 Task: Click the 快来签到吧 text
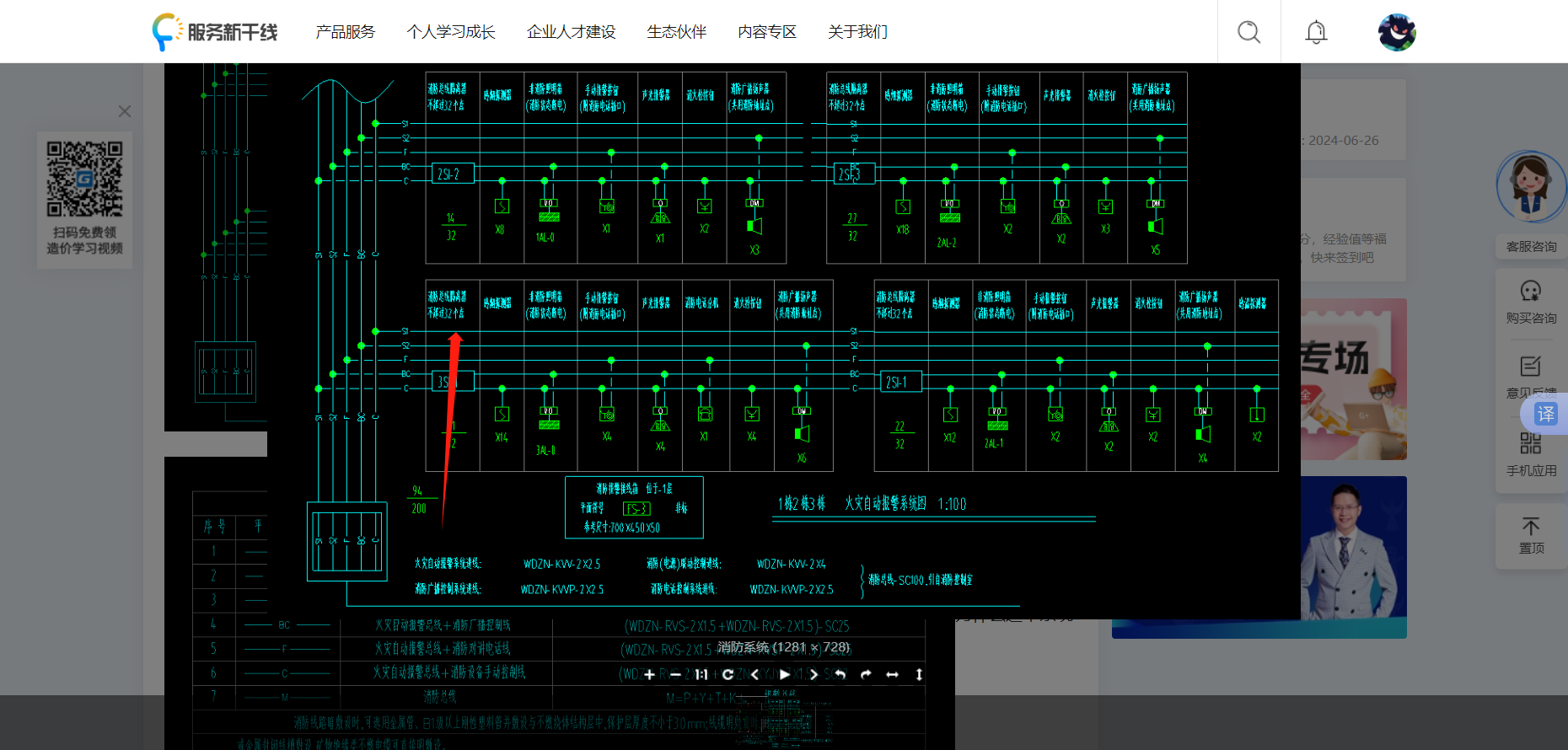[x=1342, y=258]
